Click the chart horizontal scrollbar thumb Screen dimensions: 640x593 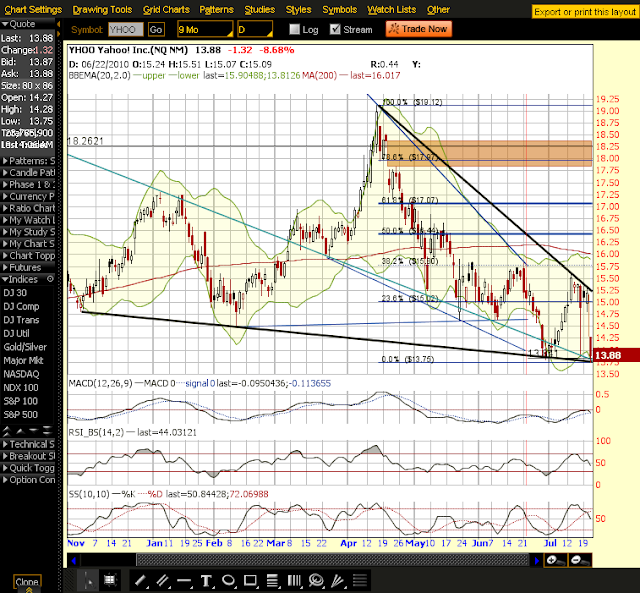pyautogui.click(x=332, y=560)
